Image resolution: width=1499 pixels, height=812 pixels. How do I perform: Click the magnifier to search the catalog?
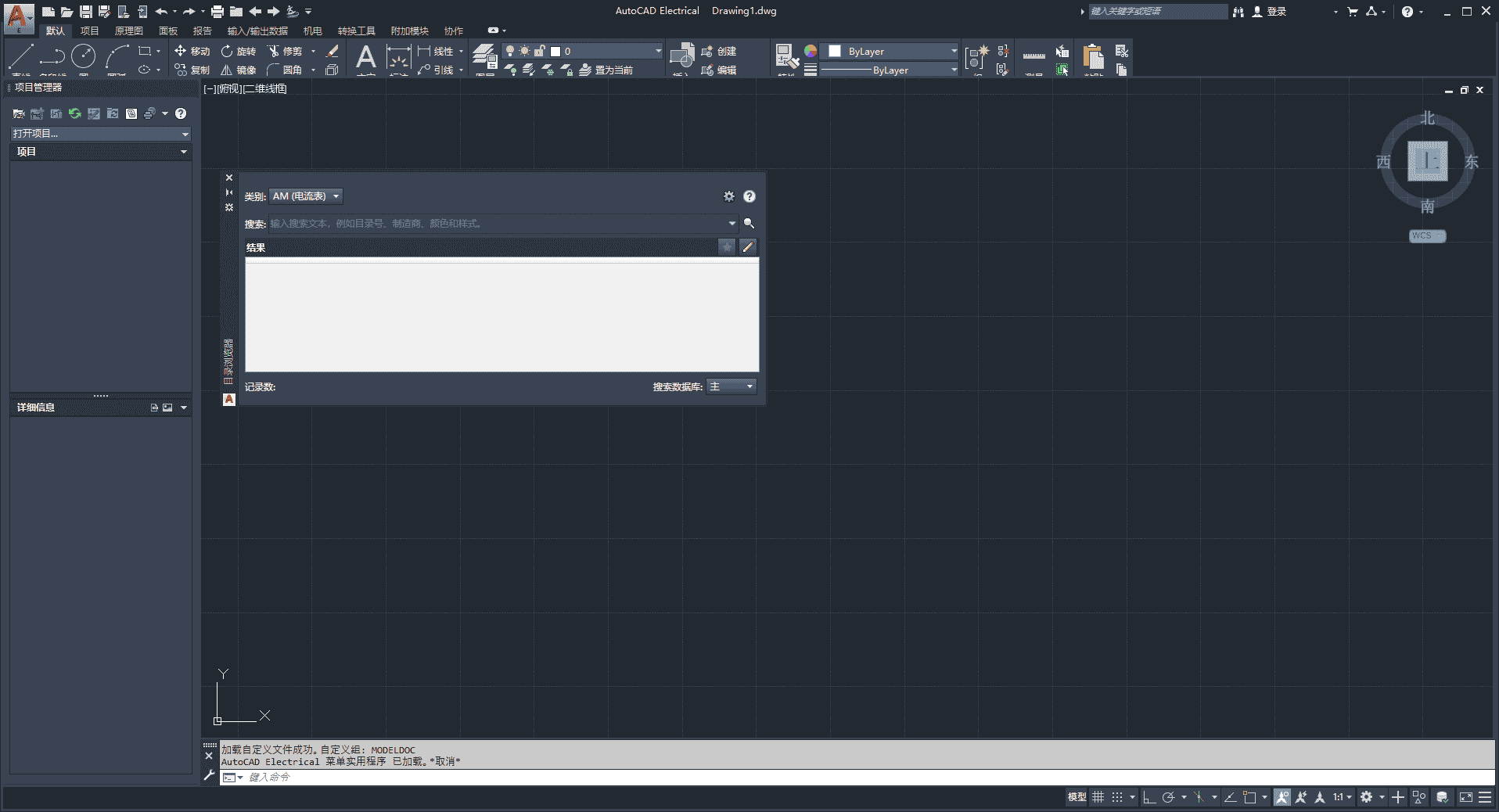pos(749,224)
